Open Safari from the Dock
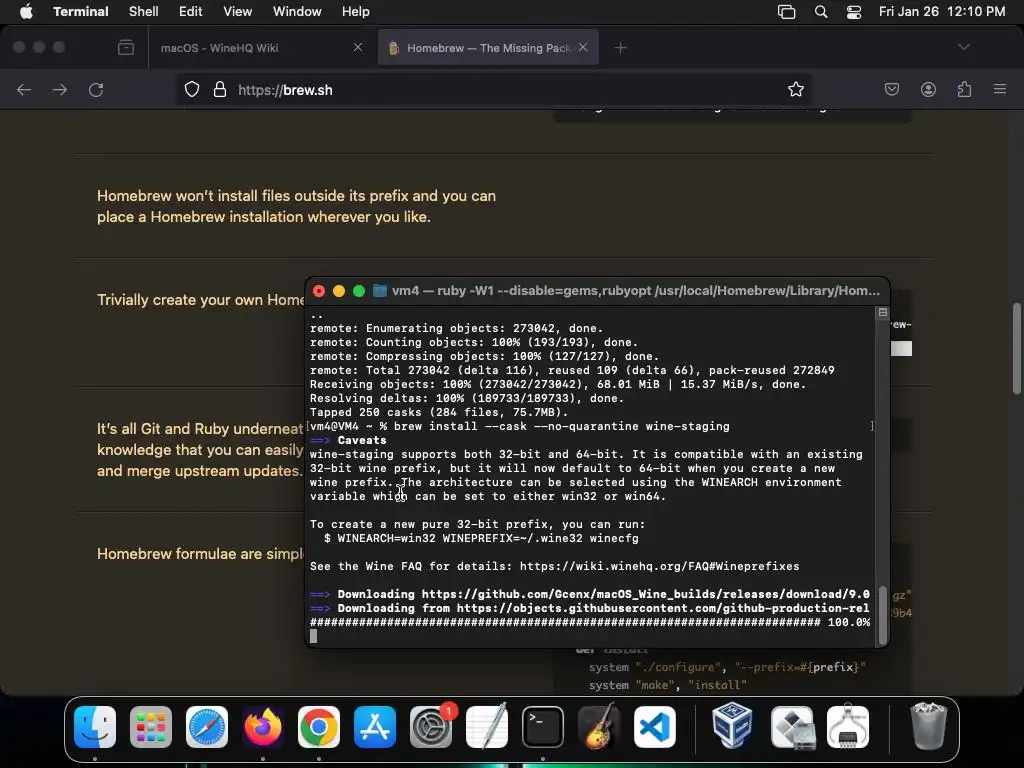 (x=207, y=727)
